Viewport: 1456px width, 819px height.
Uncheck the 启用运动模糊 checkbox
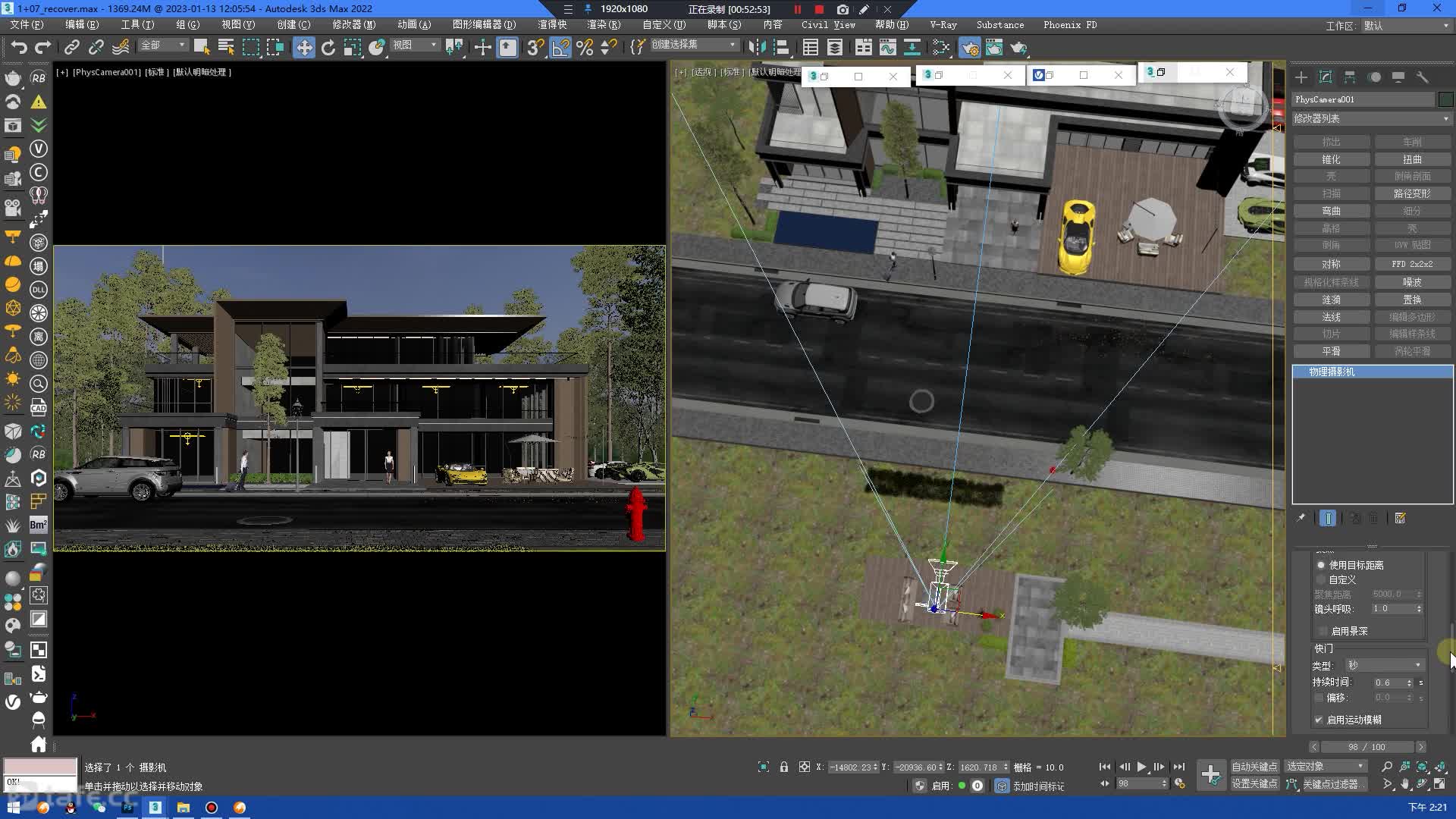pos(1319,720)
